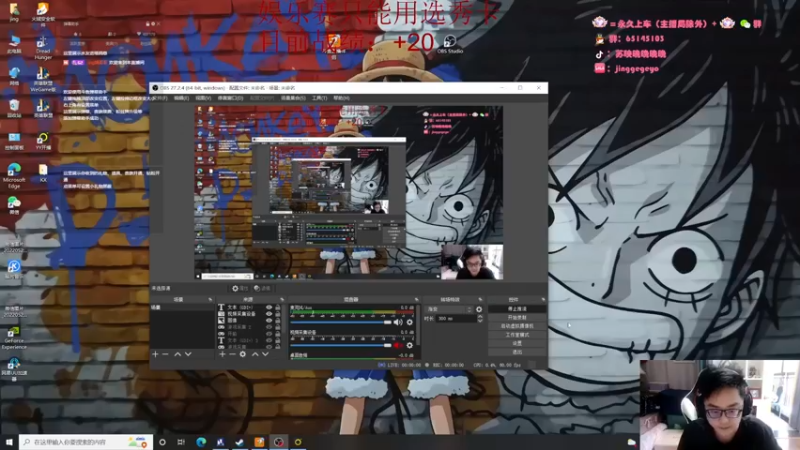The width and height of the screenshot is (800, 450).
Task: Move source down in Sources dock
Action: [x=265, y=354]
